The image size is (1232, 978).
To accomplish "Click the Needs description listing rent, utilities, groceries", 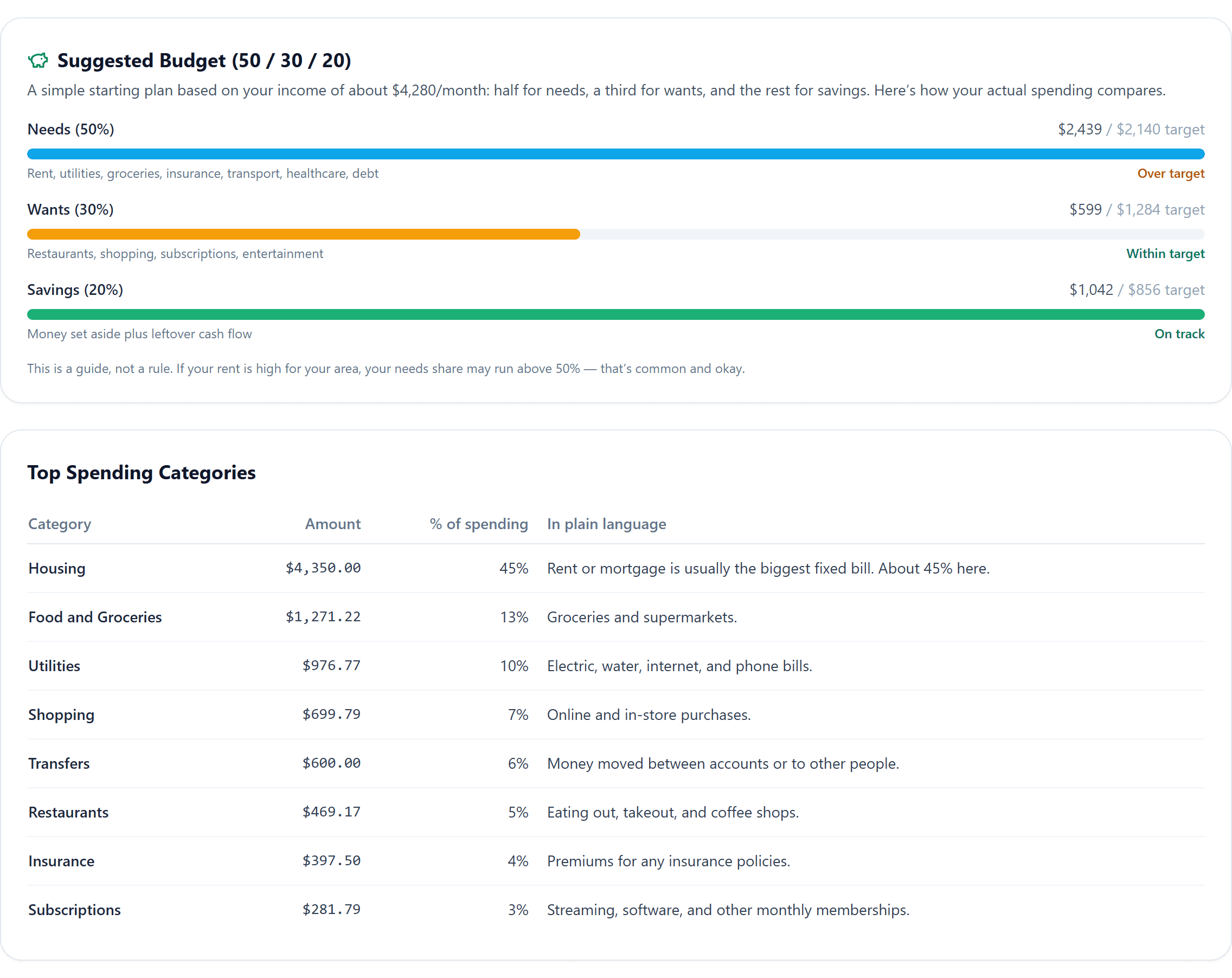I will pos(203,173).
